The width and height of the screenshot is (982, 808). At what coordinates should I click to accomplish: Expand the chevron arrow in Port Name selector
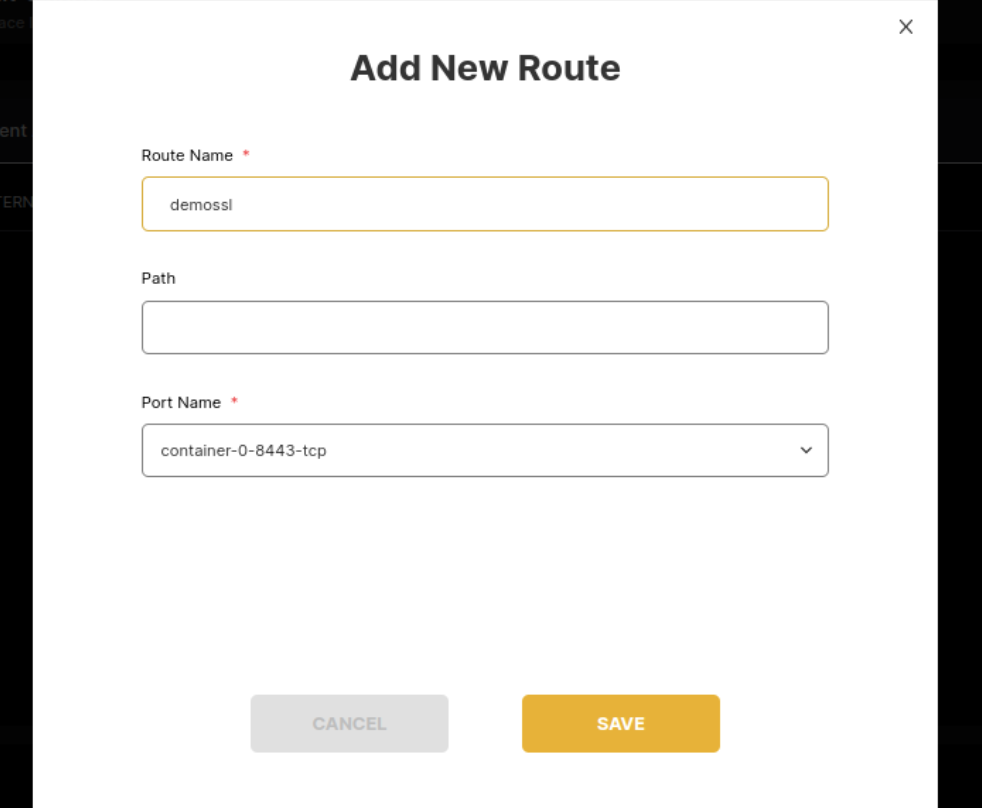pos(806,450)
